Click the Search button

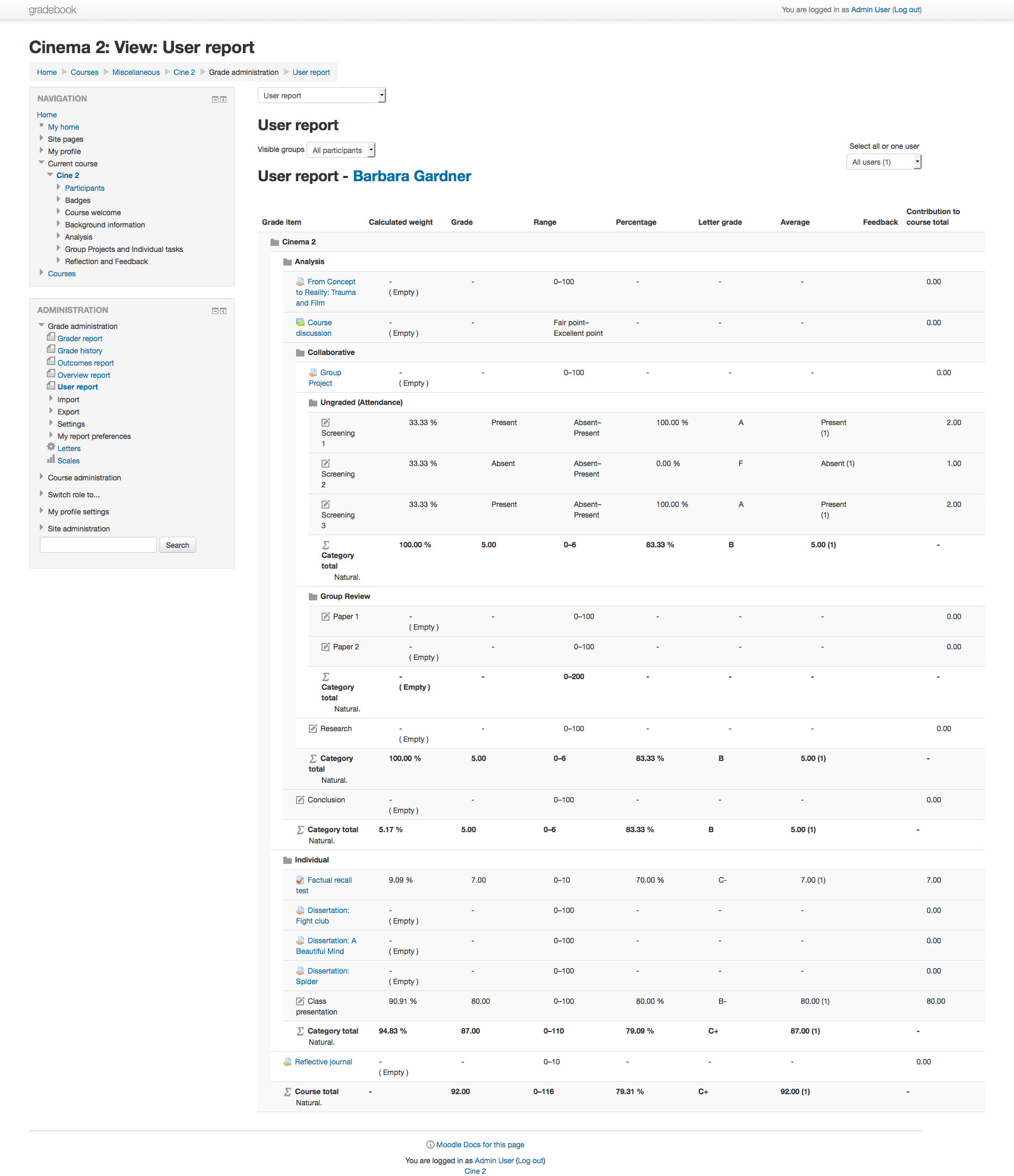(178, 545)
